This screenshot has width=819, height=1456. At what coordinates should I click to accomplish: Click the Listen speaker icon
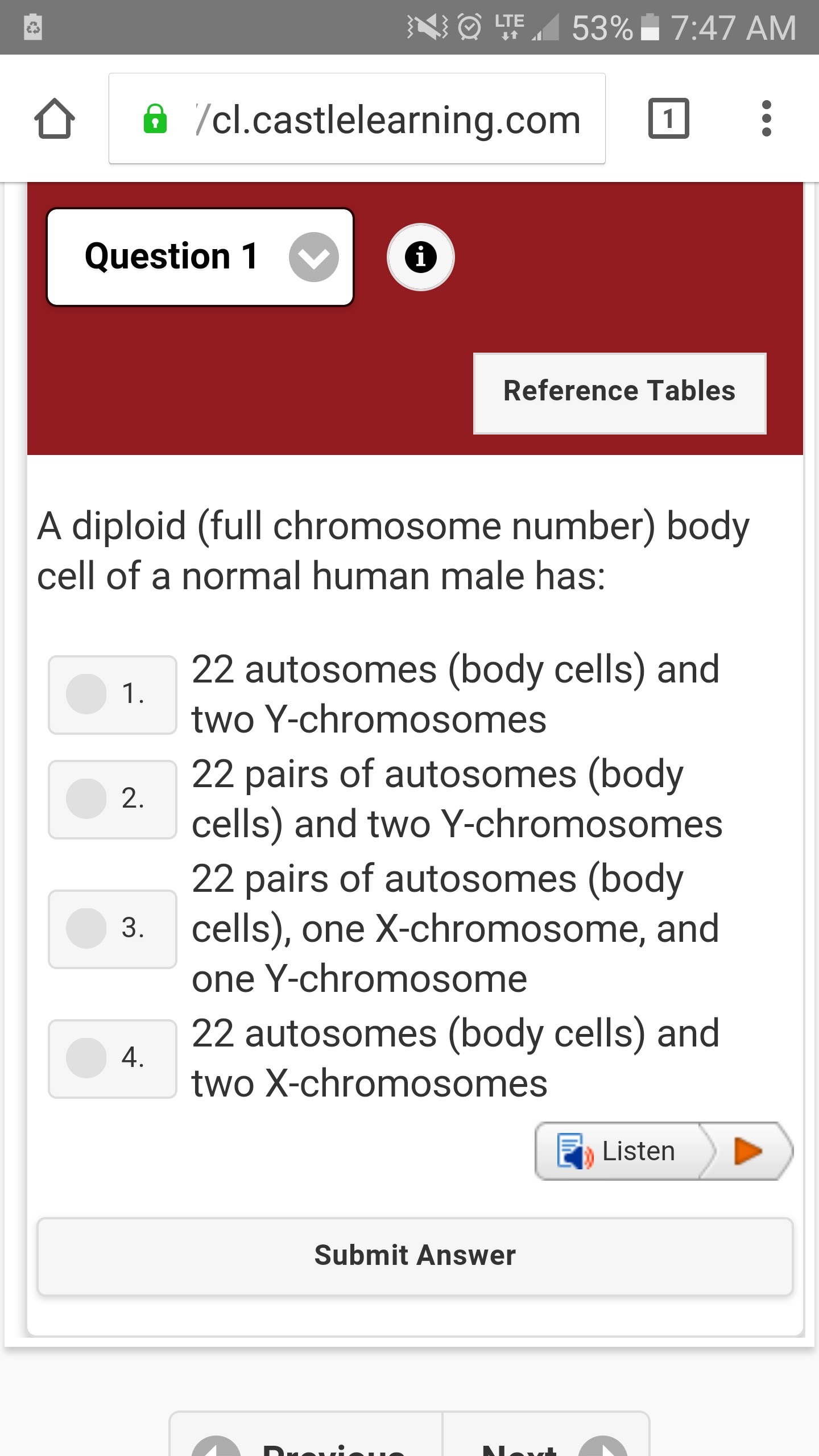coord(574,1151)
